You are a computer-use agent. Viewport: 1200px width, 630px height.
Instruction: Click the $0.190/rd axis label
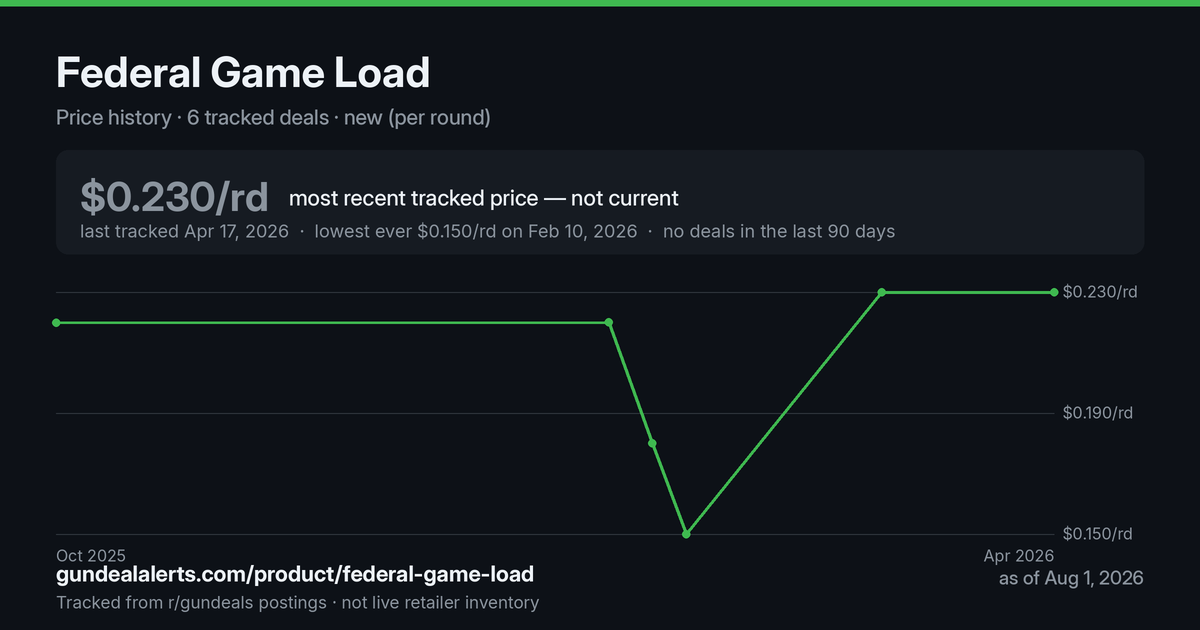[x=1100, y=413]
